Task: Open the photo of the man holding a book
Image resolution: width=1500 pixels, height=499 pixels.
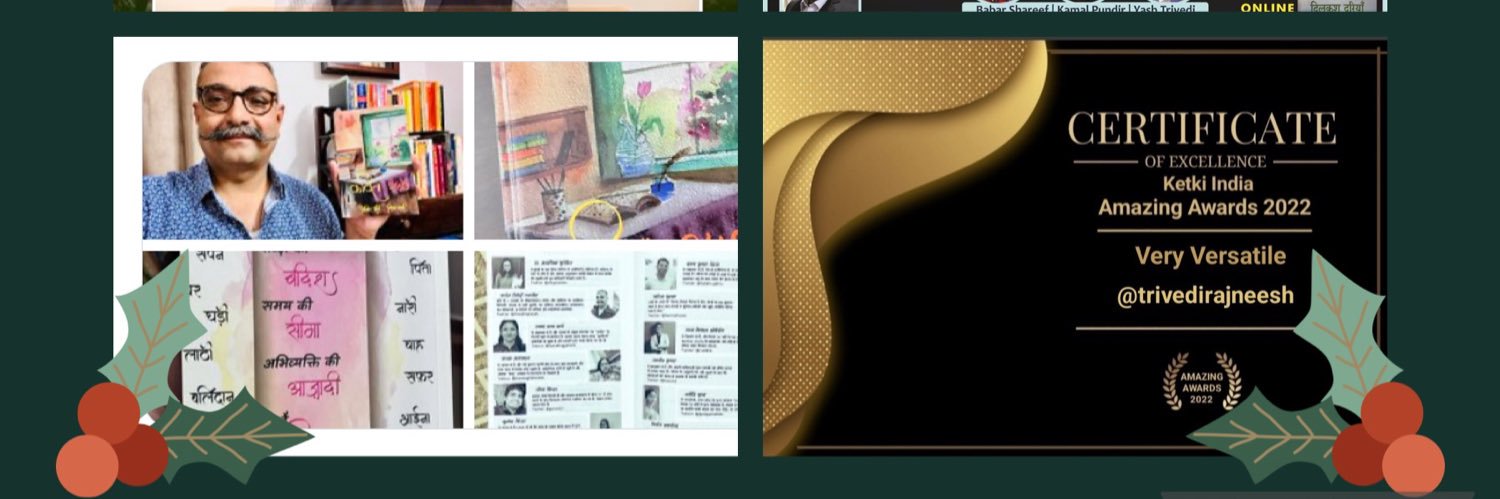Action: point(303,150)
